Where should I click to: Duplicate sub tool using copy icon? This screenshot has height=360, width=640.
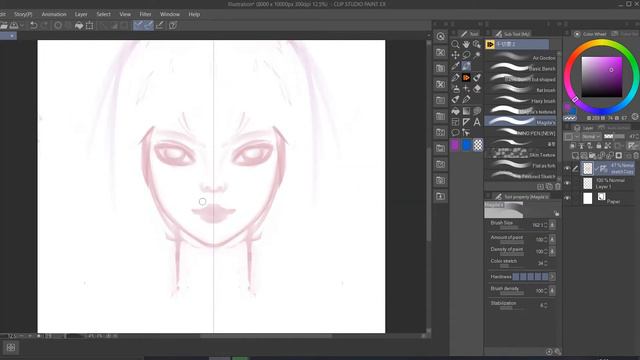click(549, 187)
